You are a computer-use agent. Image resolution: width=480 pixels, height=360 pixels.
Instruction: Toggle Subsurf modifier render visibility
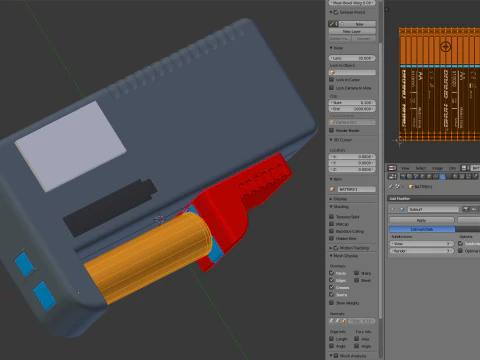[466, 209]
